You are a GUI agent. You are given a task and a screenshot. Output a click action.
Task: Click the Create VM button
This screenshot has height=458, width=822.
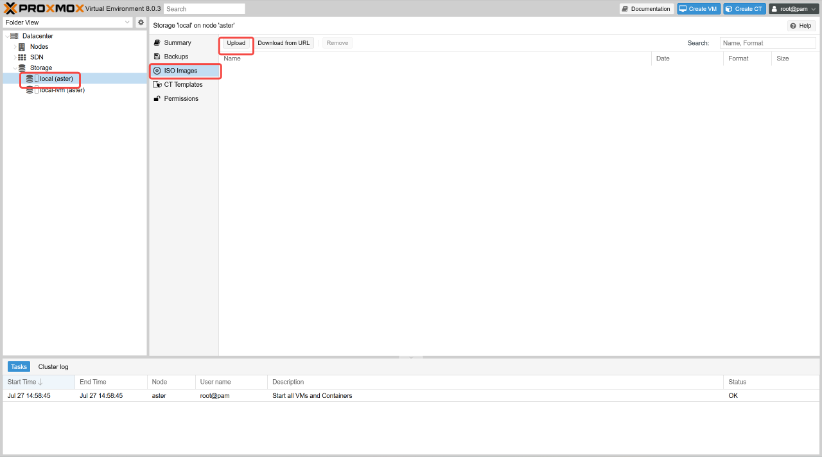point(698,9)
